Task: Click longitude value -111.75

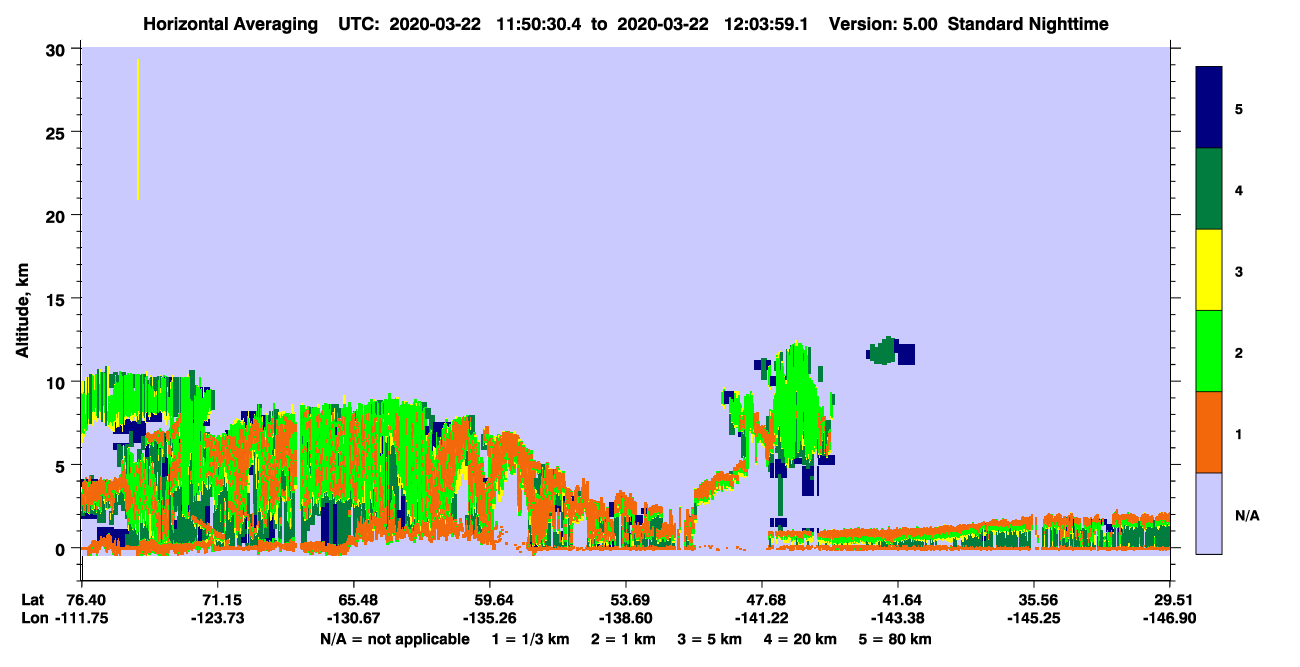Action: click(x=80, y=618)
